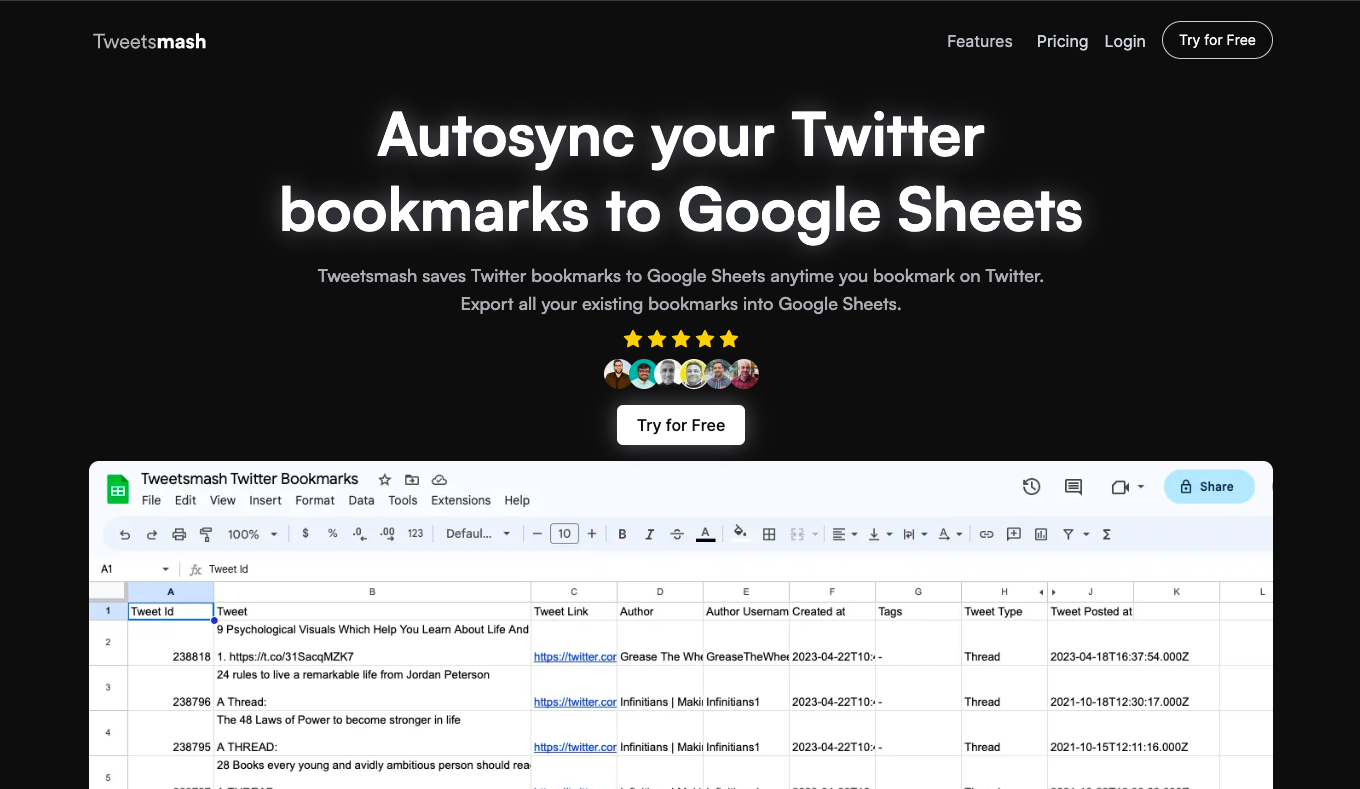The width and height of the screenshot is (1360, 789).
Task: Click the Login link
Action: point(1125,41)
